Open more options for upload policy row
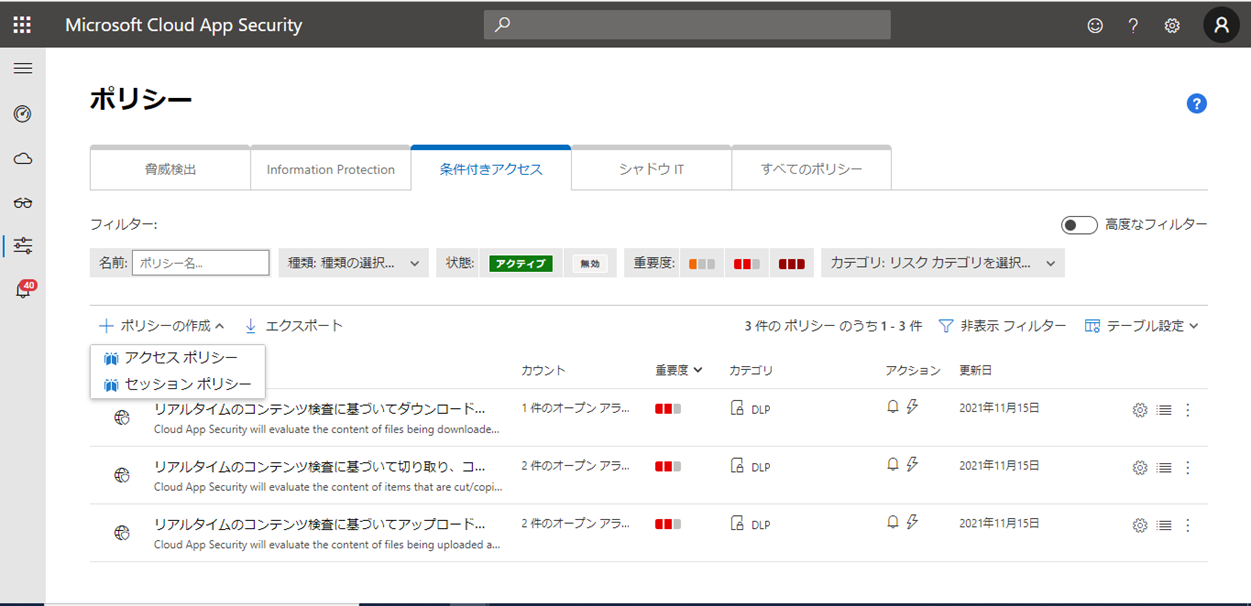 tap(1188, 525)
